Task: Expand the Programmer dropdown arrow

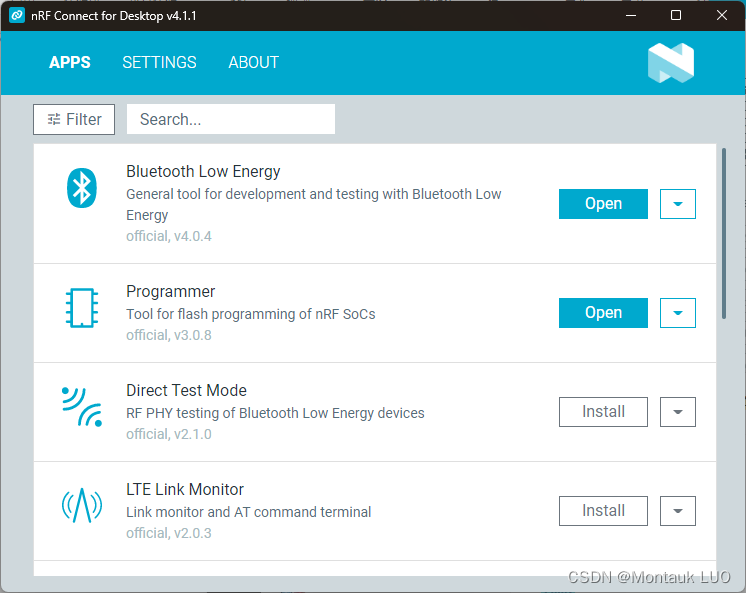Action: pos(677,313)
